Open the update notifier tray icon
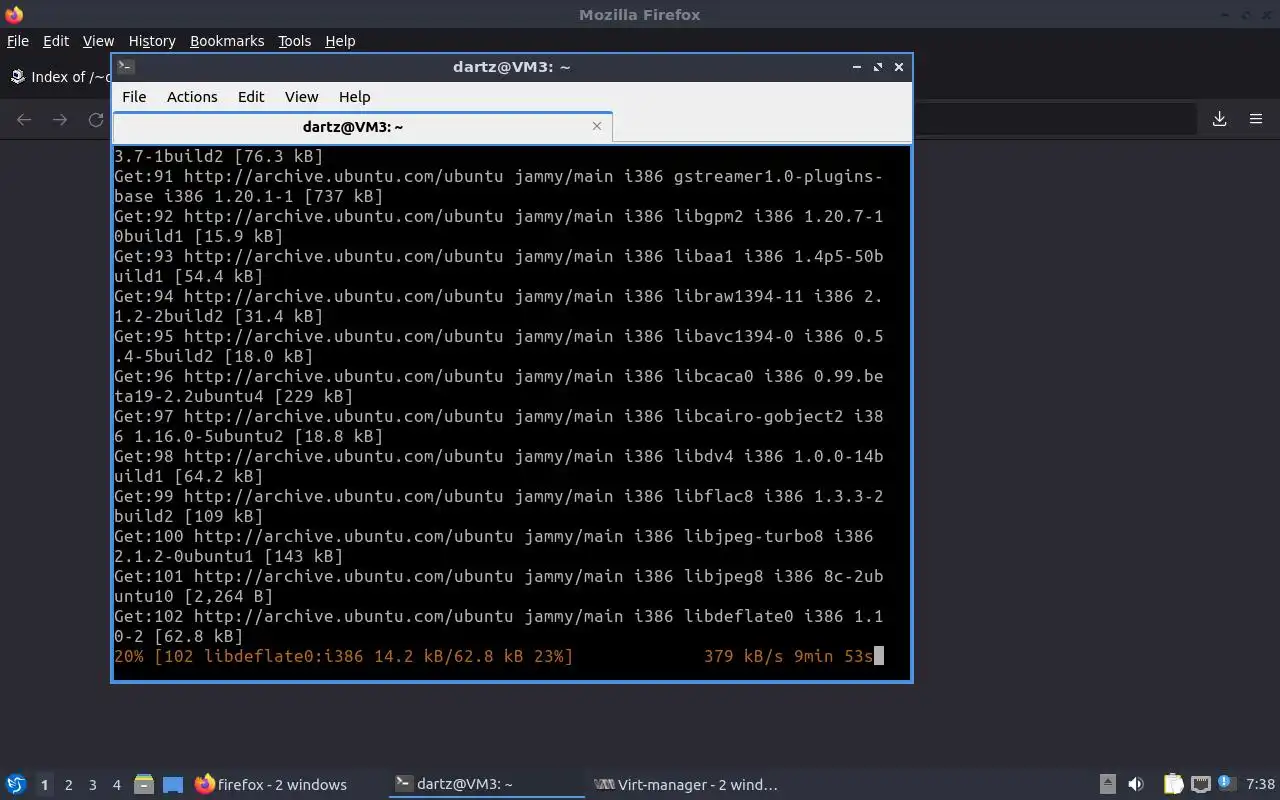Viewport: 1280px width, 800px height. coord(1227,784)
